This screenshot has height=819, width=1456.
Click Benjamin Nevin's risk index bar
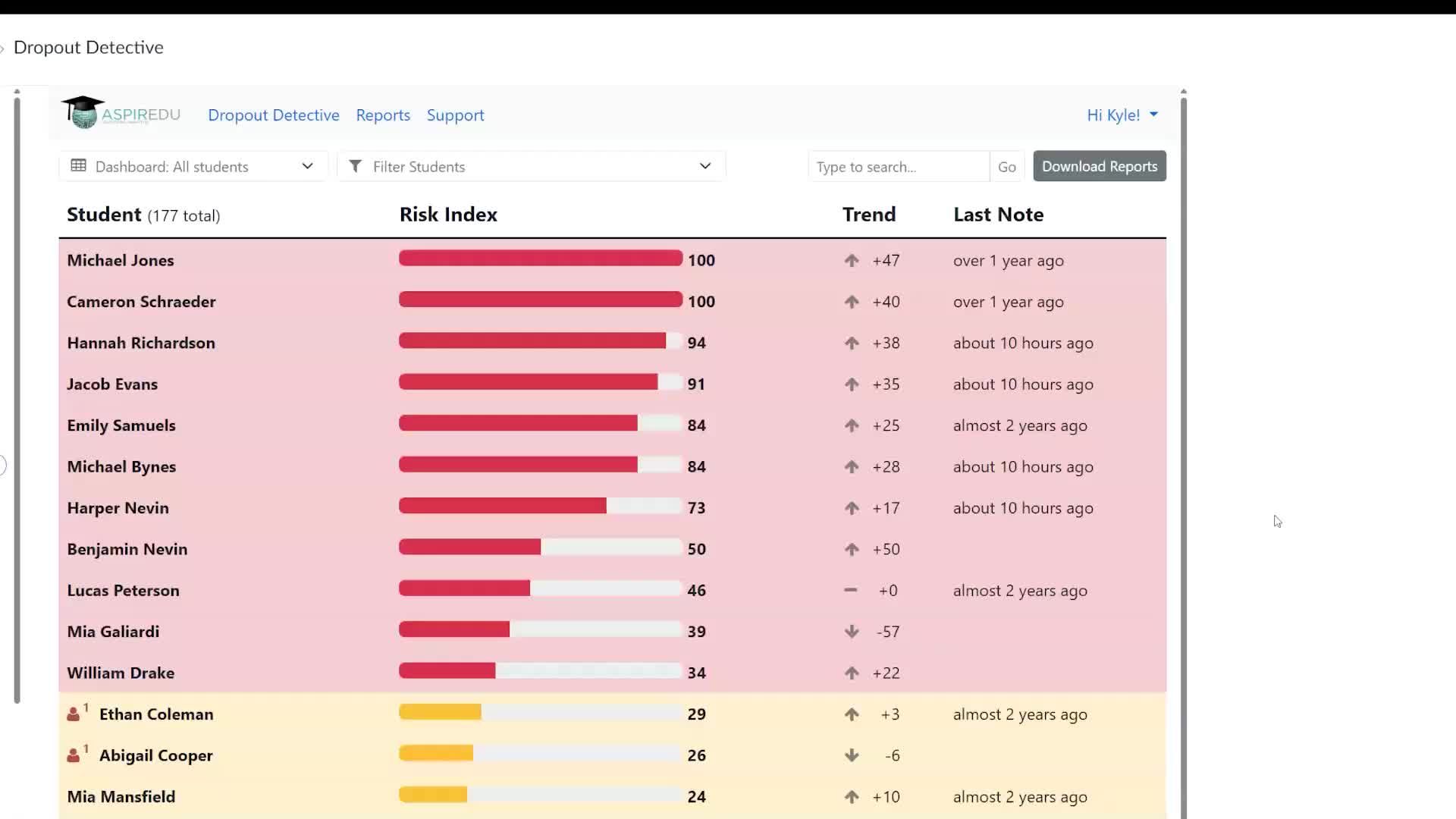[541, 548]
